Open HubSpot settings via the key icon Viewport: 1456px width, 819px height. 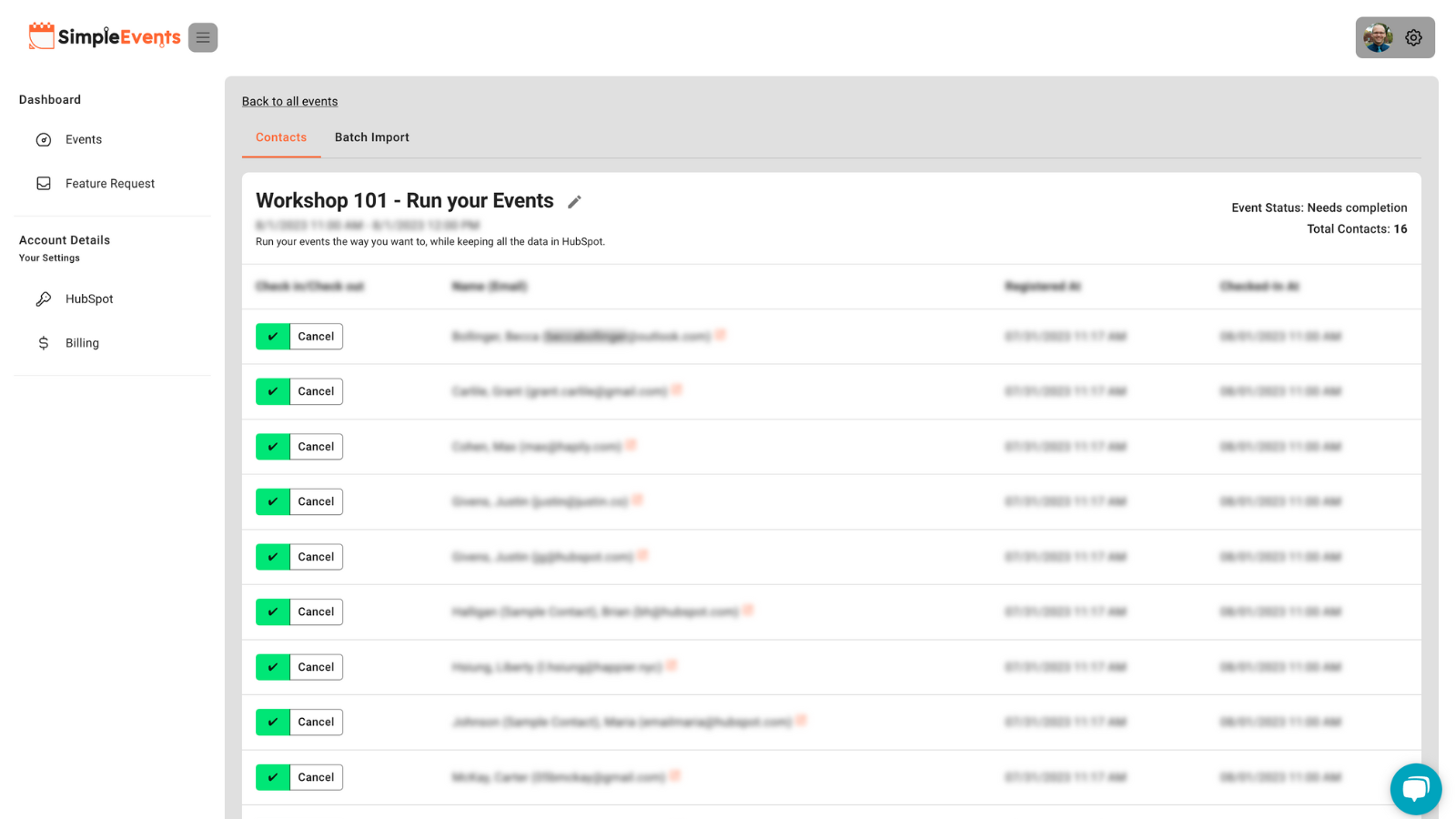(x=88, y=298)
